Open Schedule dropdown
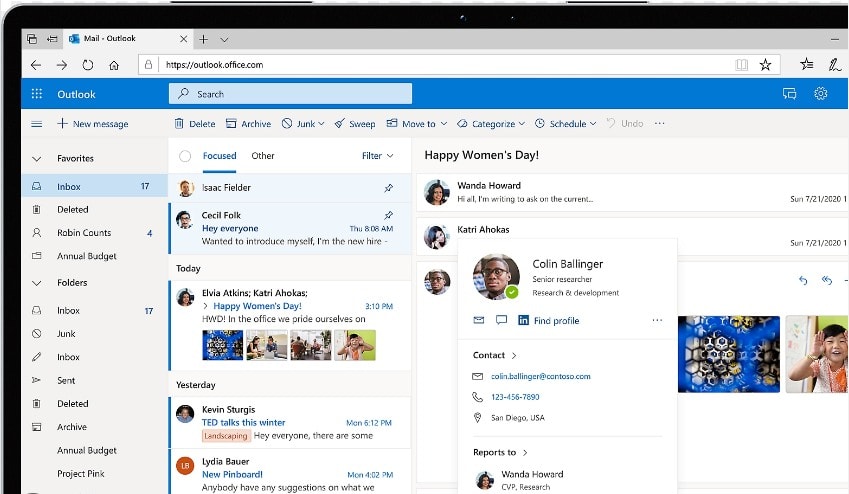 566,124
